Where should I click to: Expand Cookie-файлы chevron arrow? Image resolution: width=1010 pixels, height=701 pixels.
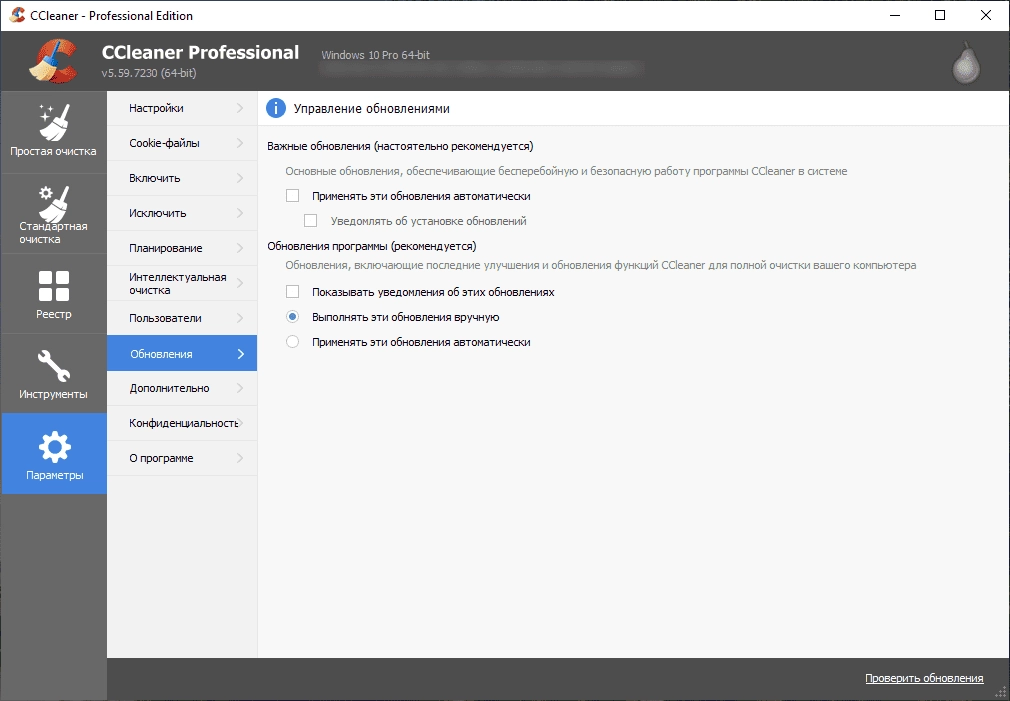click(240, 143)
